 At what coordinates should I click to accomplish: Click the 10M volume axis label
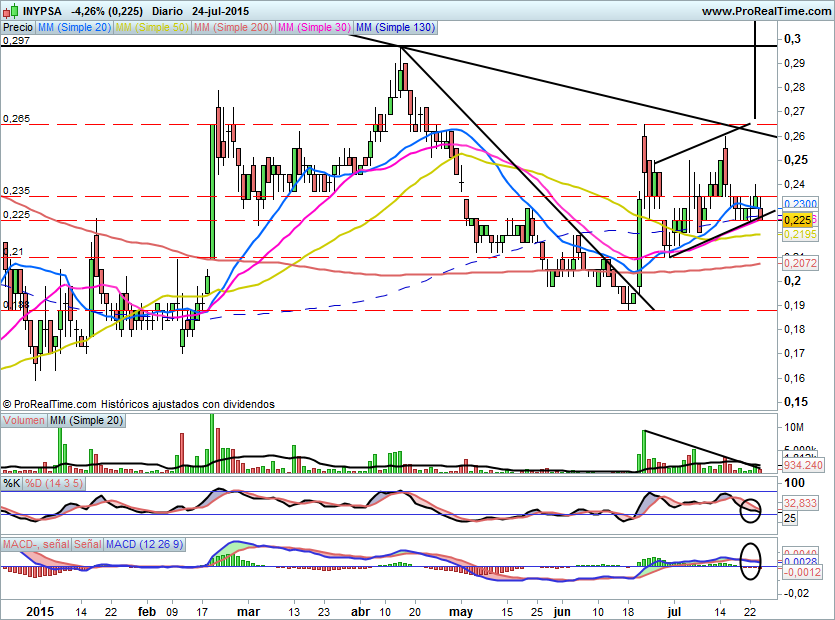pyautogui.click(x=794, y=427)
